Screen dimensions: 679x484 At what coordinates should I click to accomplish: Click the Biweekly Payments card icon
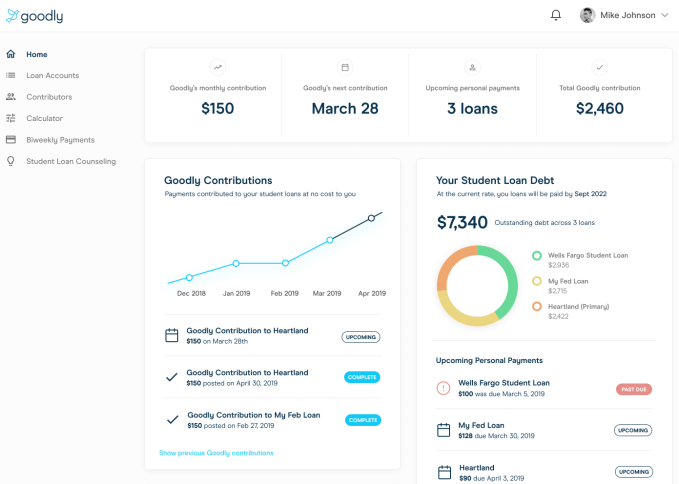(x=10, y=140)
